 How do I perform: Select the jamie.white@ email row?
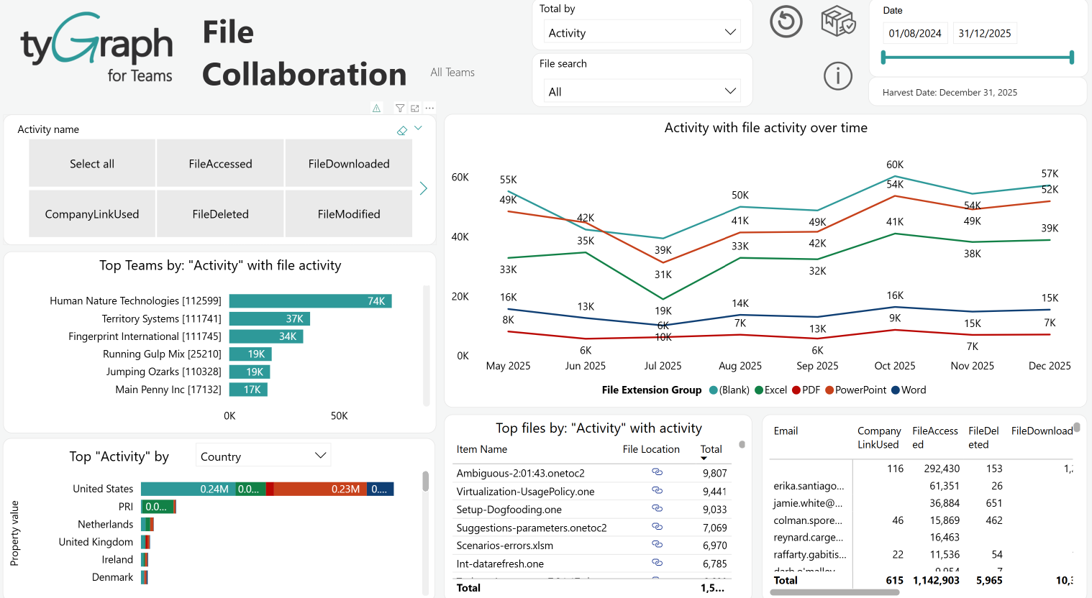point(923,503)
